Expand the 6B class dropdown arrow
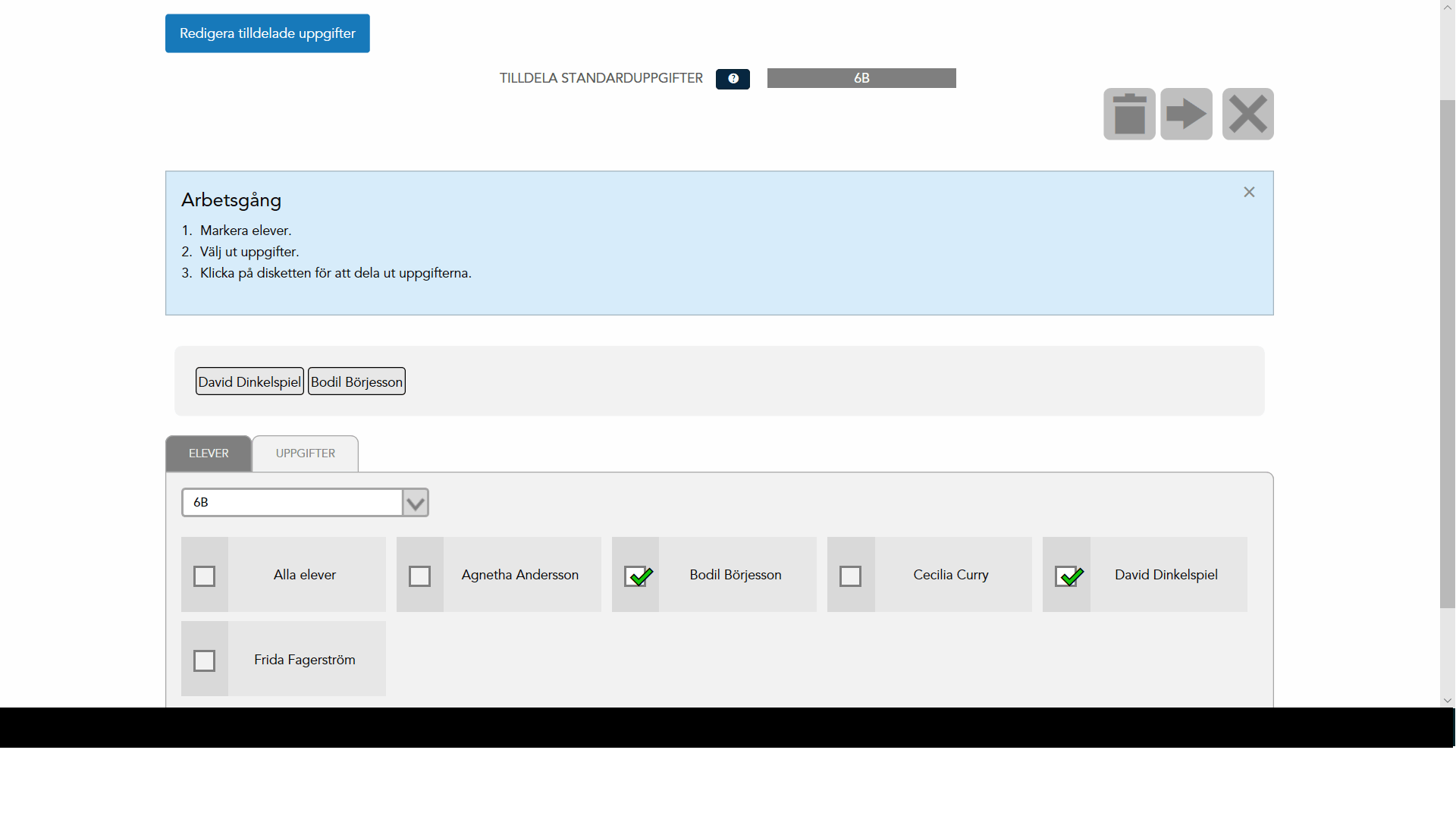This screenshot has width=1456, height=819. pos(415,503)
